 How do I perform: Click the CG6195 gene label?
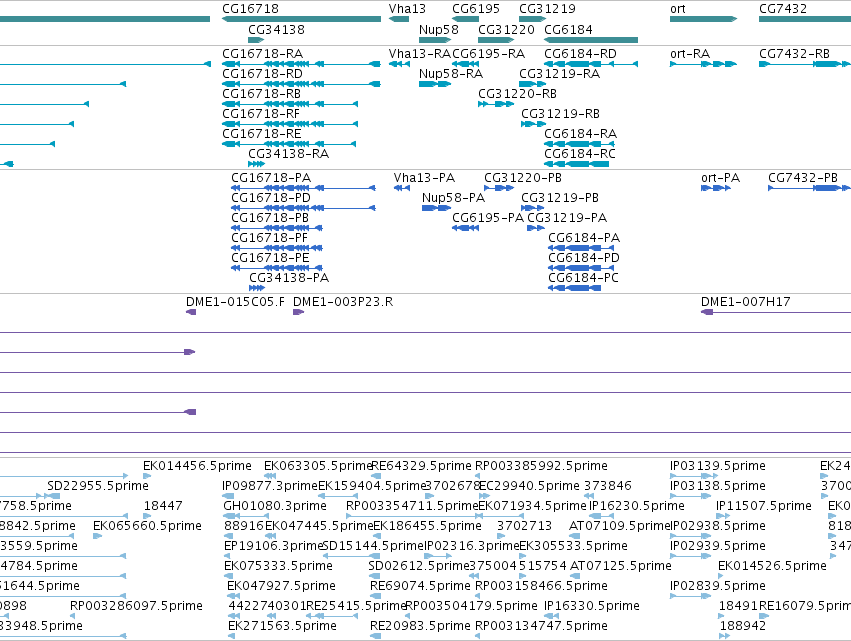point(476,9)
